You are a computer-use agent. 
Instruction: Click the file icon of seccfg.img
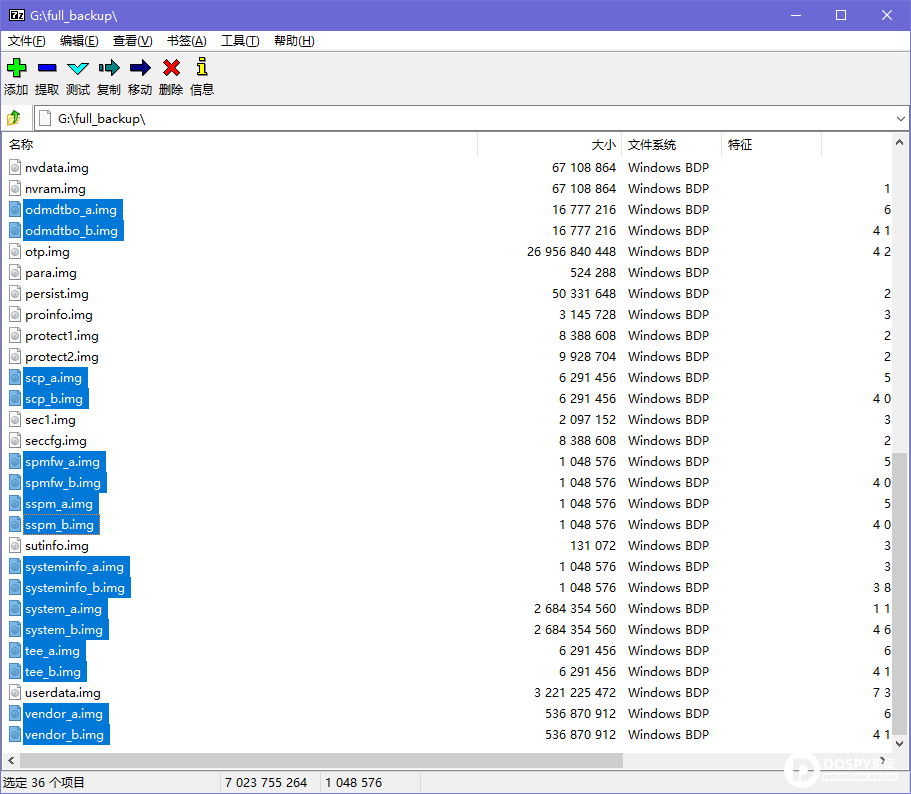[15, 441]
